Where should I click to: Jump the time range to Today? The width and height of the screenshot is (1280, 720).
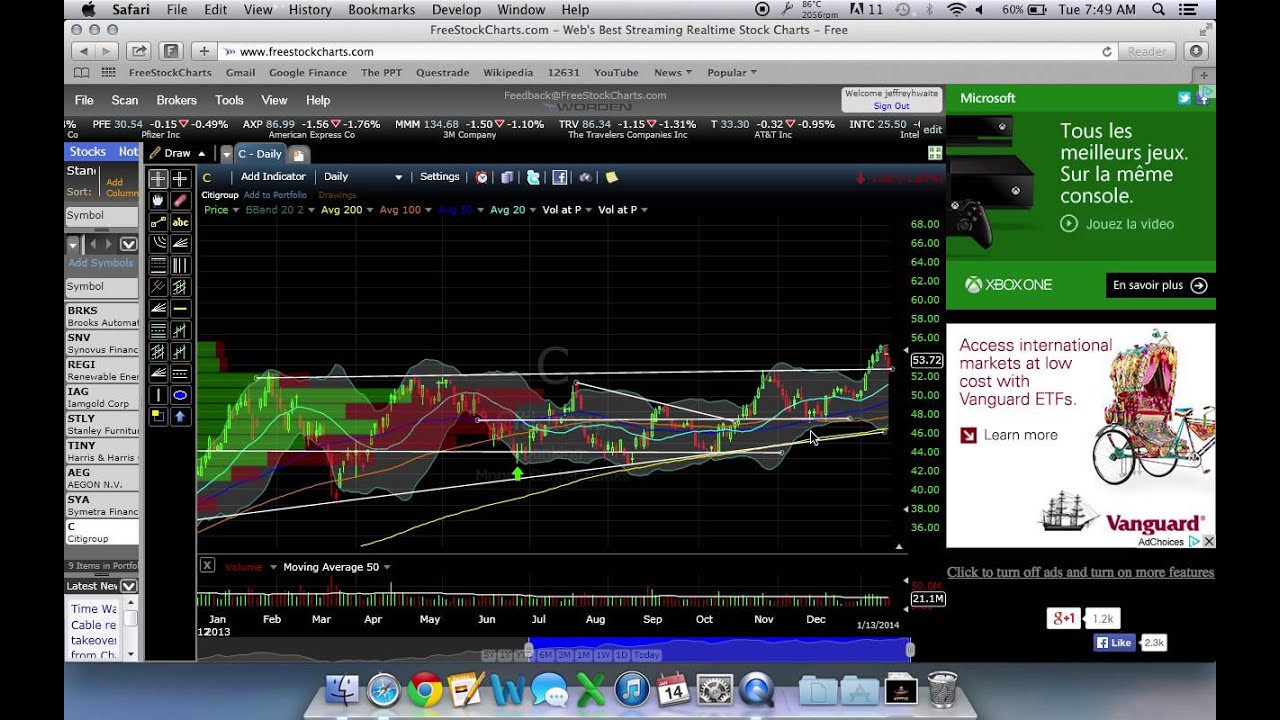(x=647, y=655)
